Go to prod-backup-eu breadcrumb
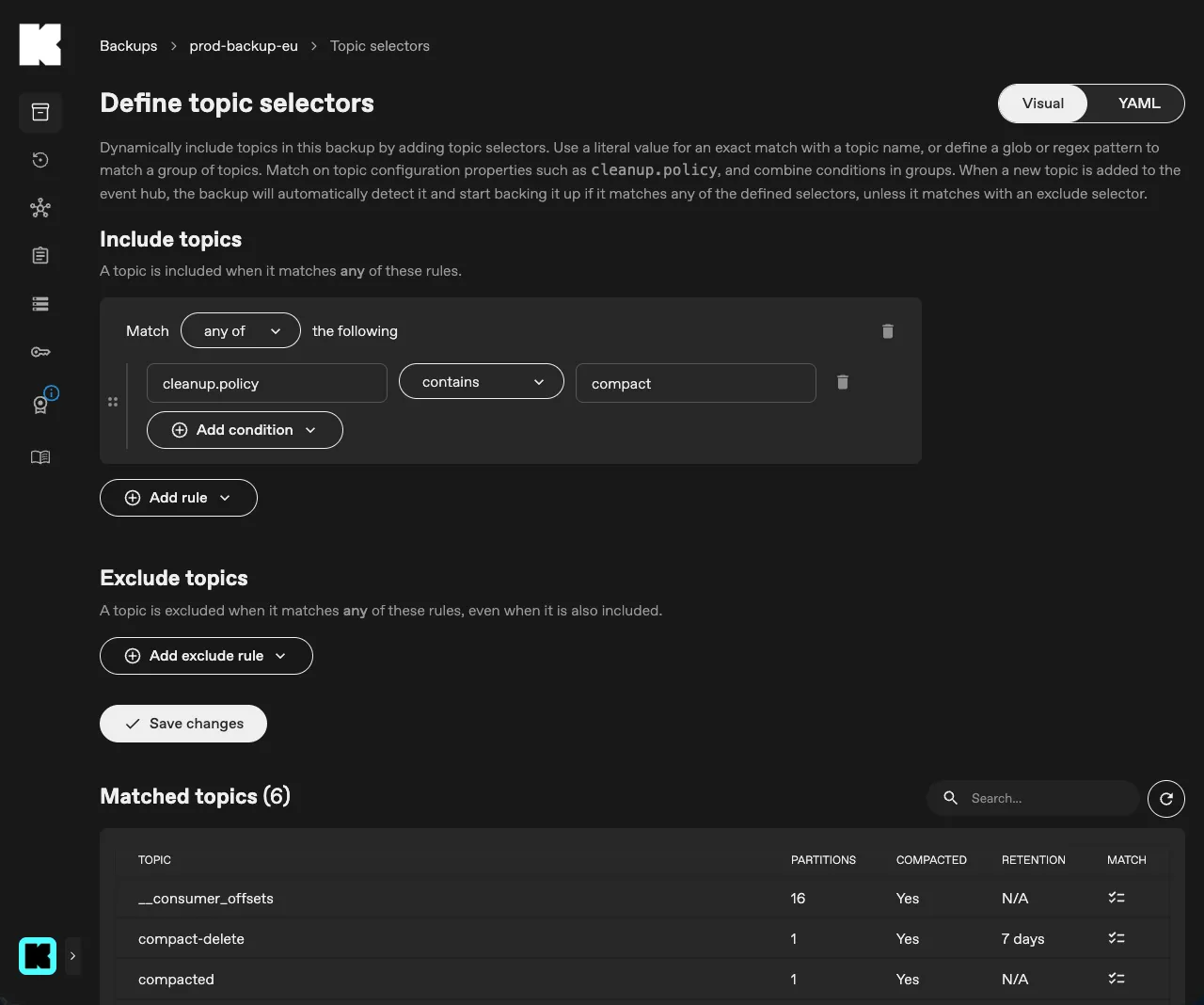This screenshot has width=1204, height=1005. click(x=244, y=46)
